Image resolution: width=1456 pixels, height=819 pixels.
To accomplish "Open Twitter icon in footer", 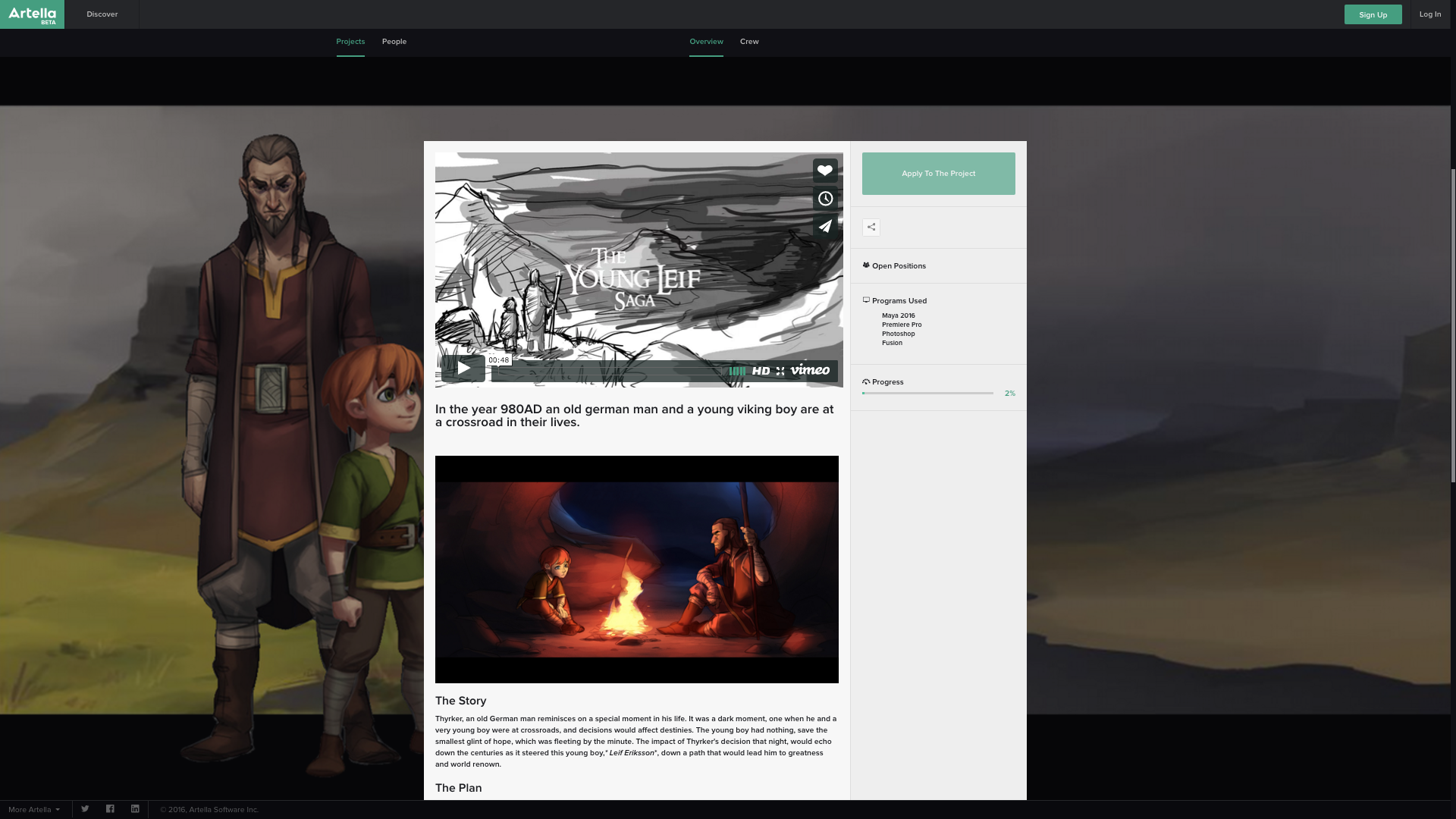I will pos(85,809).
